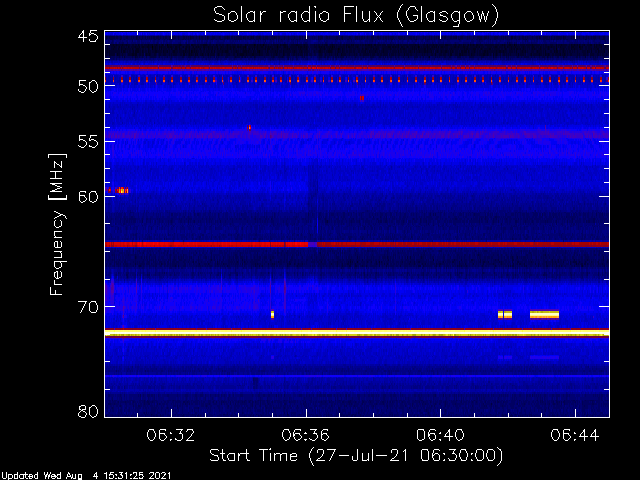Screen dimensions: 640x480
Task: Click the '06:36' time axis label
Action: click(x=305, y=435)
